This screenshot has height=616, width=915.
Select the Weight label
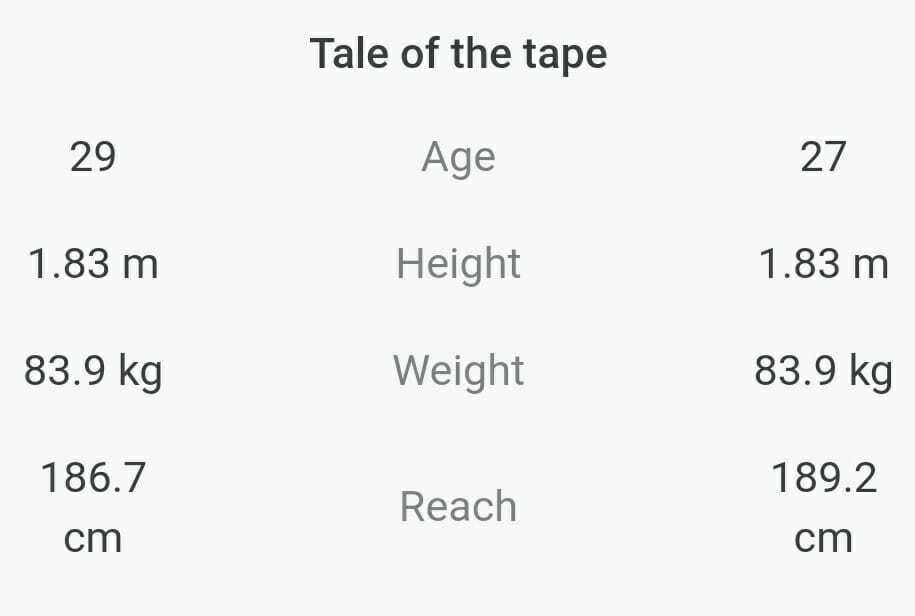click(x=459, y=371)
